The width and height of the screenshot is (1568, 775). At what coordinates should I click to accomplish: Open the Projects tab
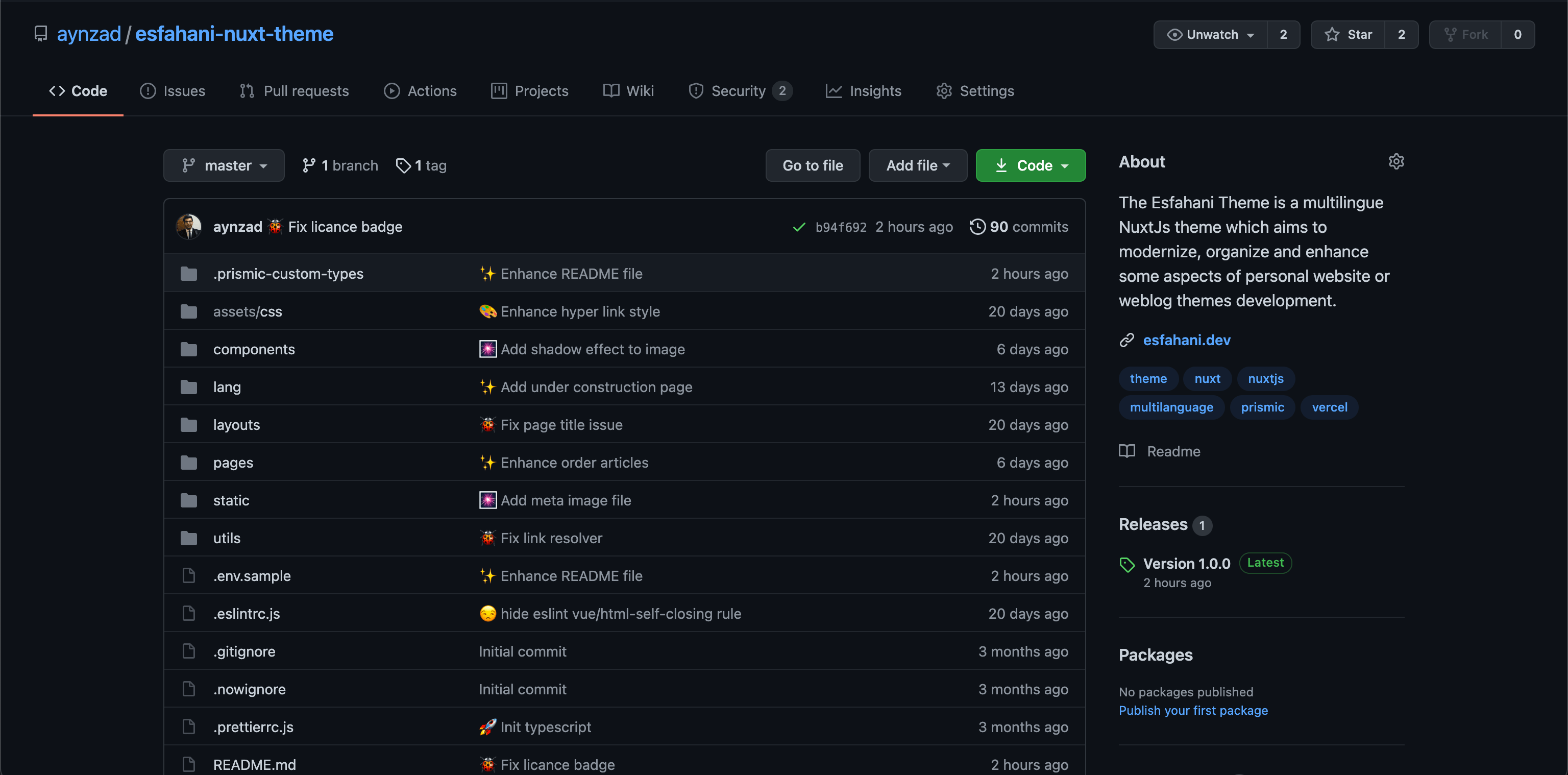530,91
